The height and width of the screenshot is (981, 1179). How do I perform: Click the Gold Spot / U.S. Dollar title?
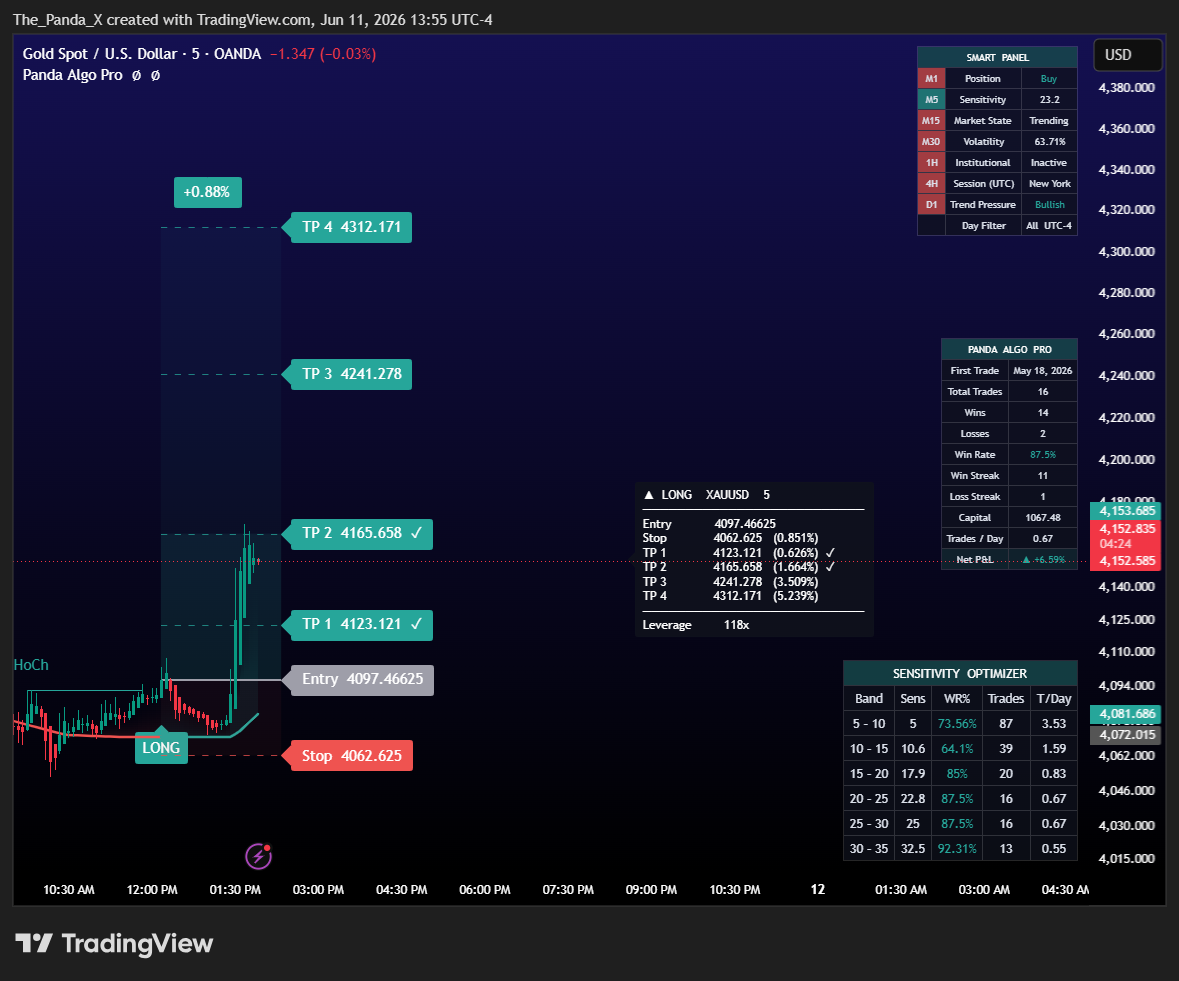(x=100, y=54)
